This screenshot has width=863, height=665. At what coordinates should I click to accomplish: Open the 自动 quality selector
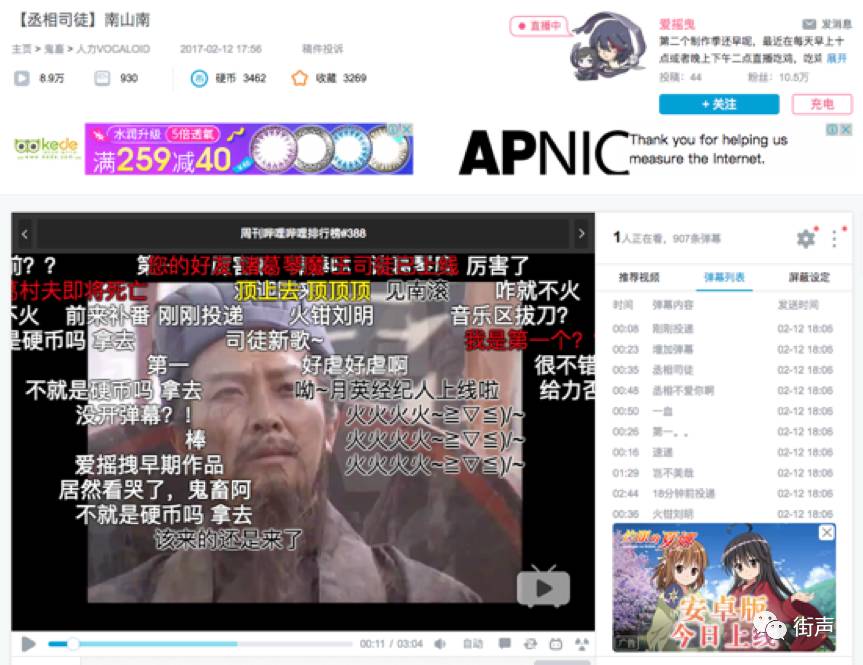click(x=473, y=644)
